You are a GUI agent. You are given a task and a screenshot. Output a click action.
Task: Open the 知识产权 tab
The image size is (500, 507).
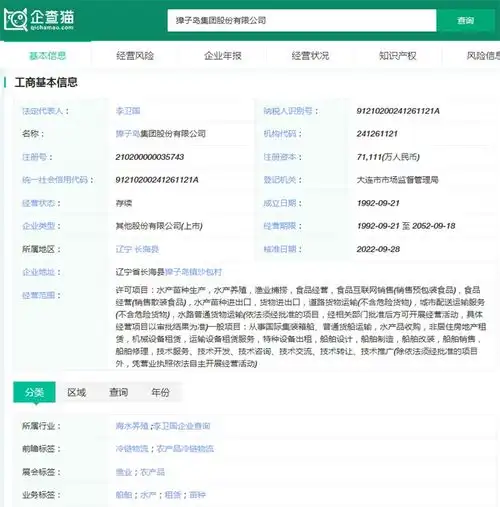click(398, 56)
